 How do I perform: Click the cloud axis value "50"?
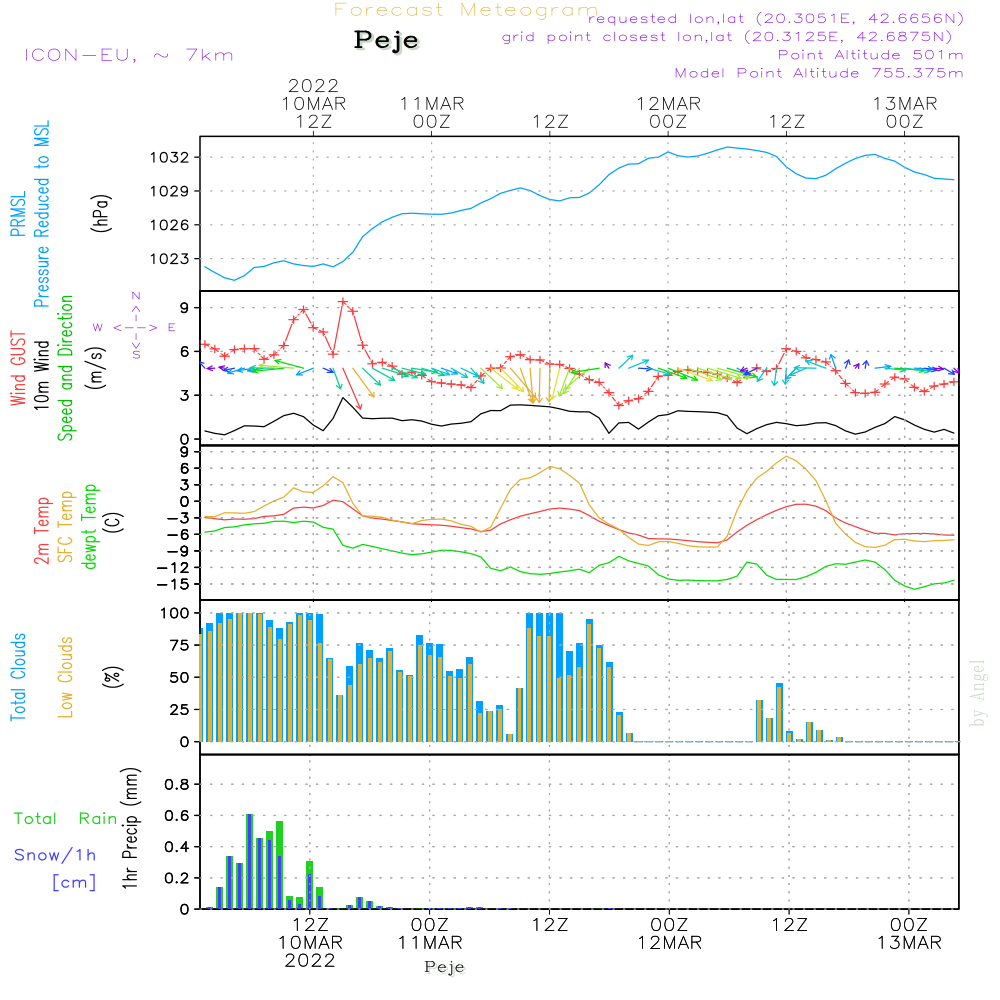pyautogui.click(x=179, y=678)
